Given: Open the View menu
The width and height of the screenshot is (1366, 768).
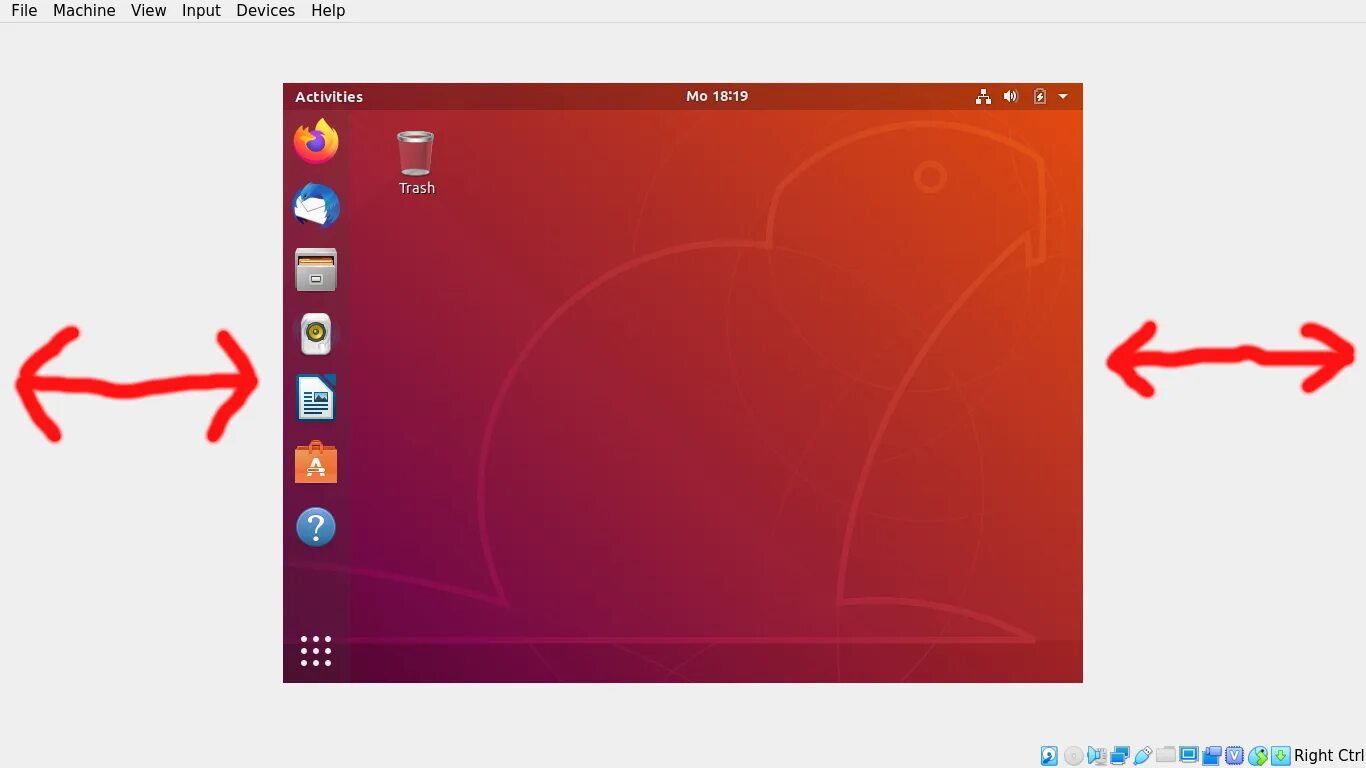Looking at the screenshot, I should pyautogui.click(x=148, y=11).
